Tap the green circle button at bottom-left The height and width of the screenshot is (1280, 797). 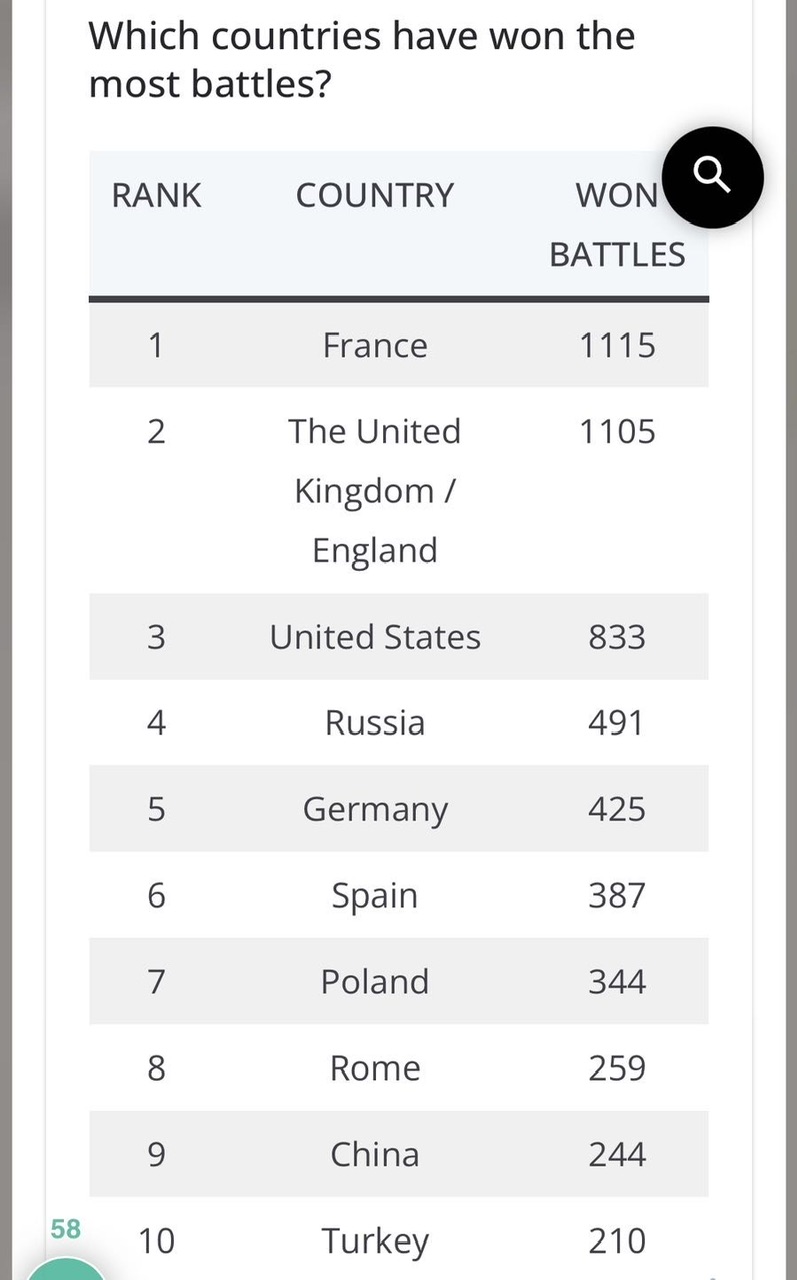[x=63, y=1269]
